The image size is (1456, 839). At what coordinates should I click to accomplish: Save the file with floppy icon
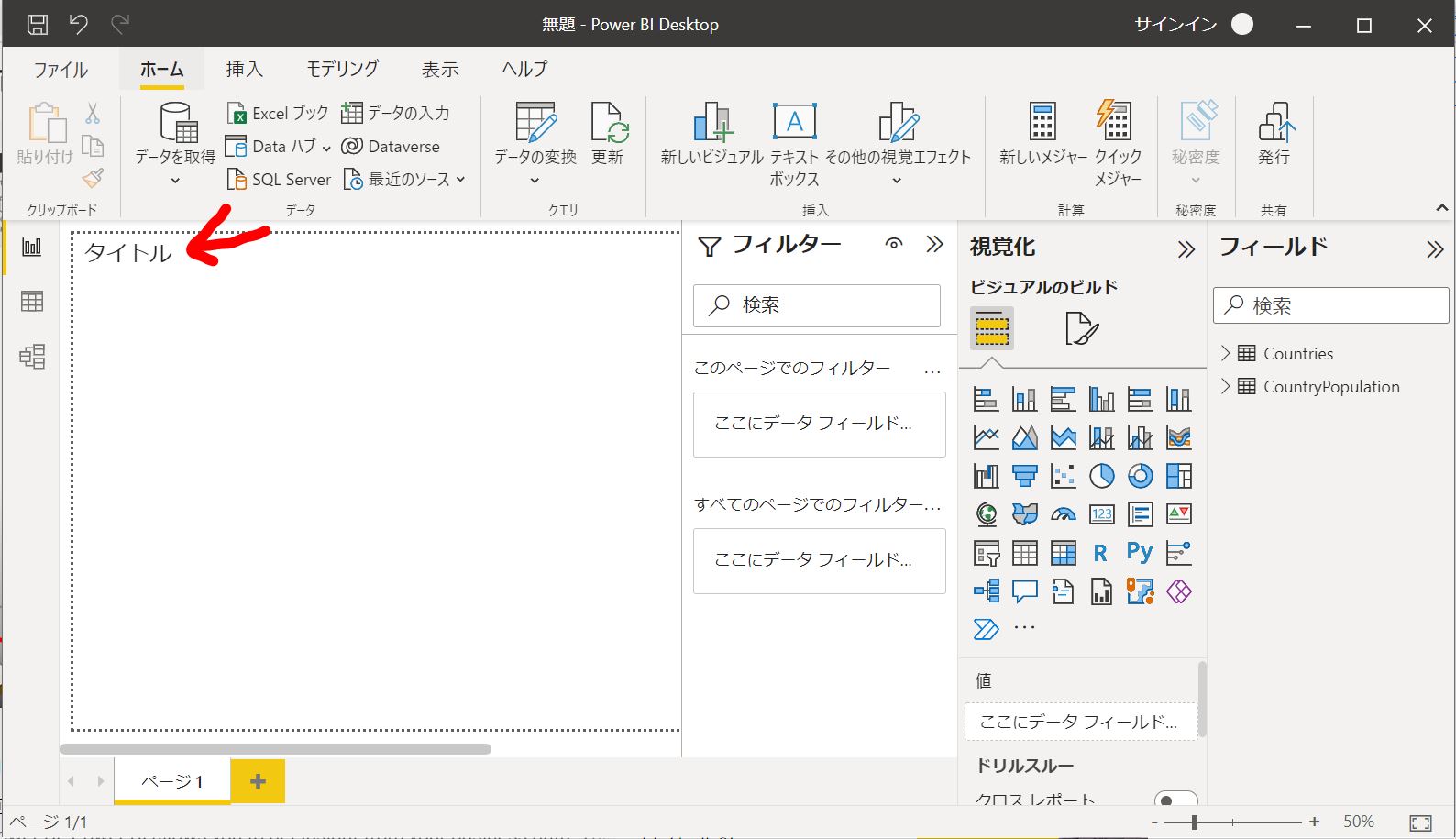tap(38, 25)
